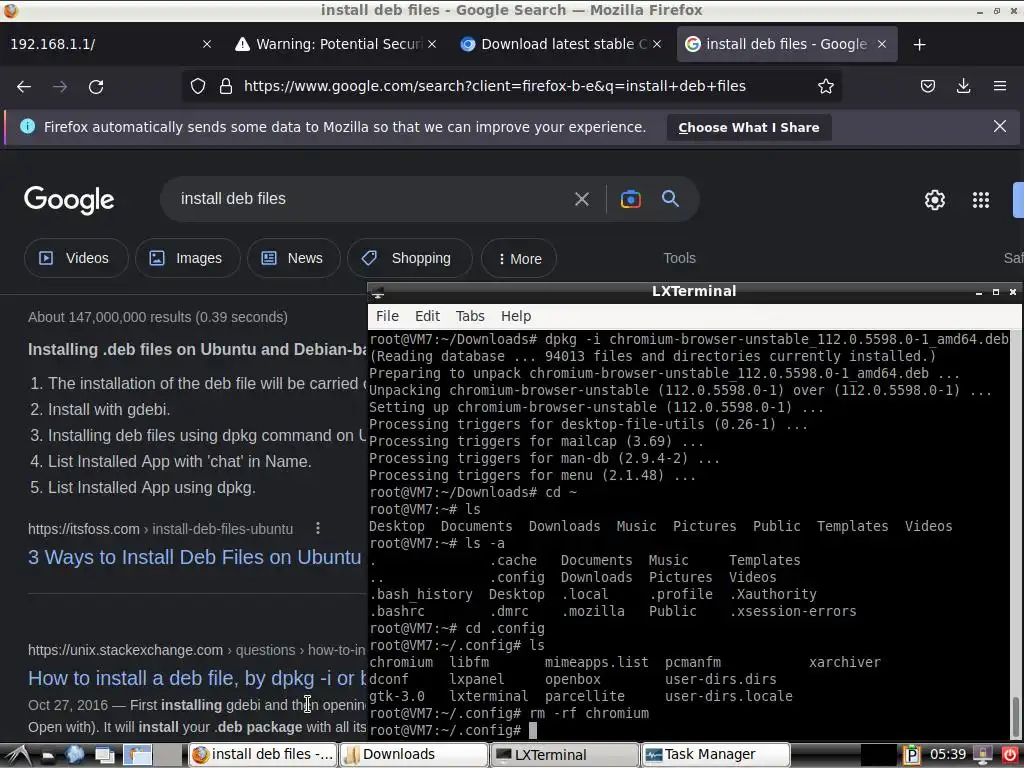Click the red power logout button

pos(1009,755)
